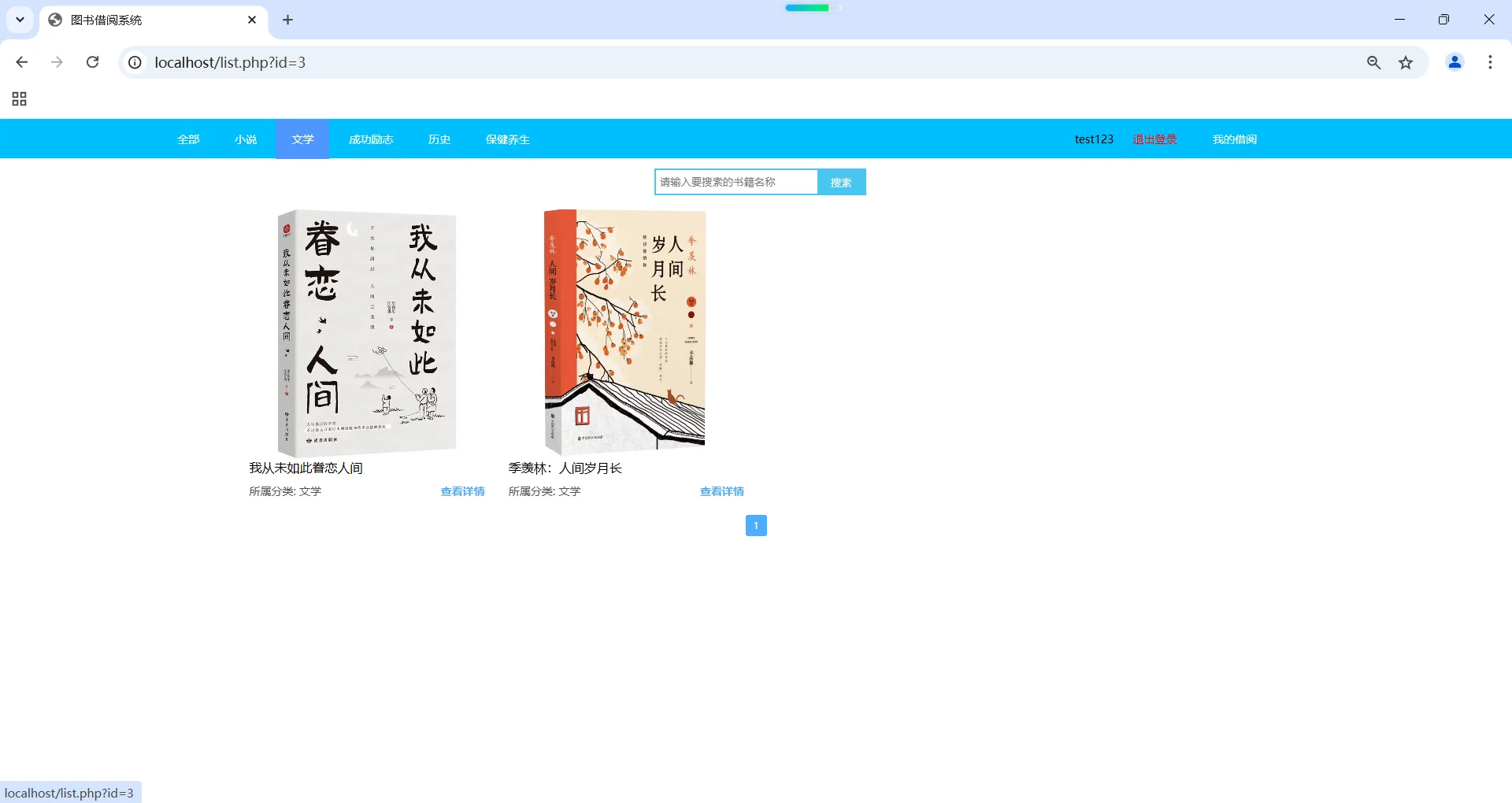Click the 搜索 search button
The height and width of the screenshot is (803, 1512).
point(841,182)
